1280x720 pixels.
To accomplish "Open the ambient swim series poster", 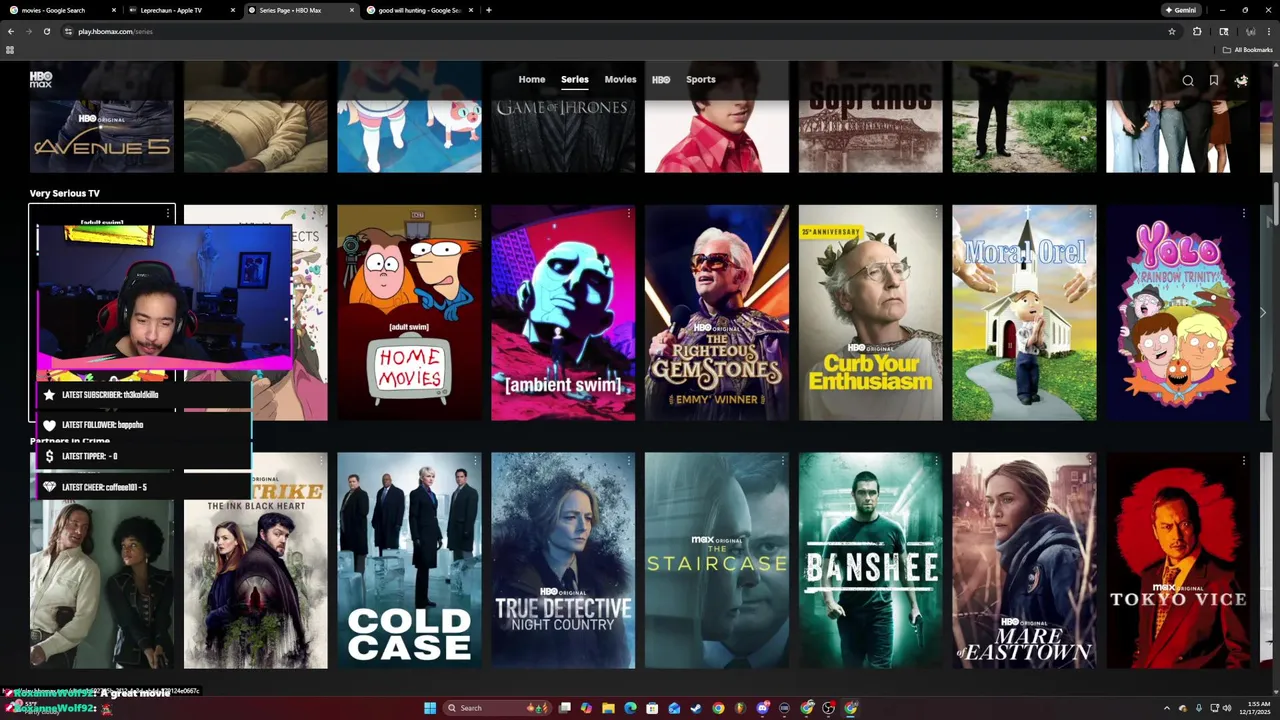I will 563,313.
